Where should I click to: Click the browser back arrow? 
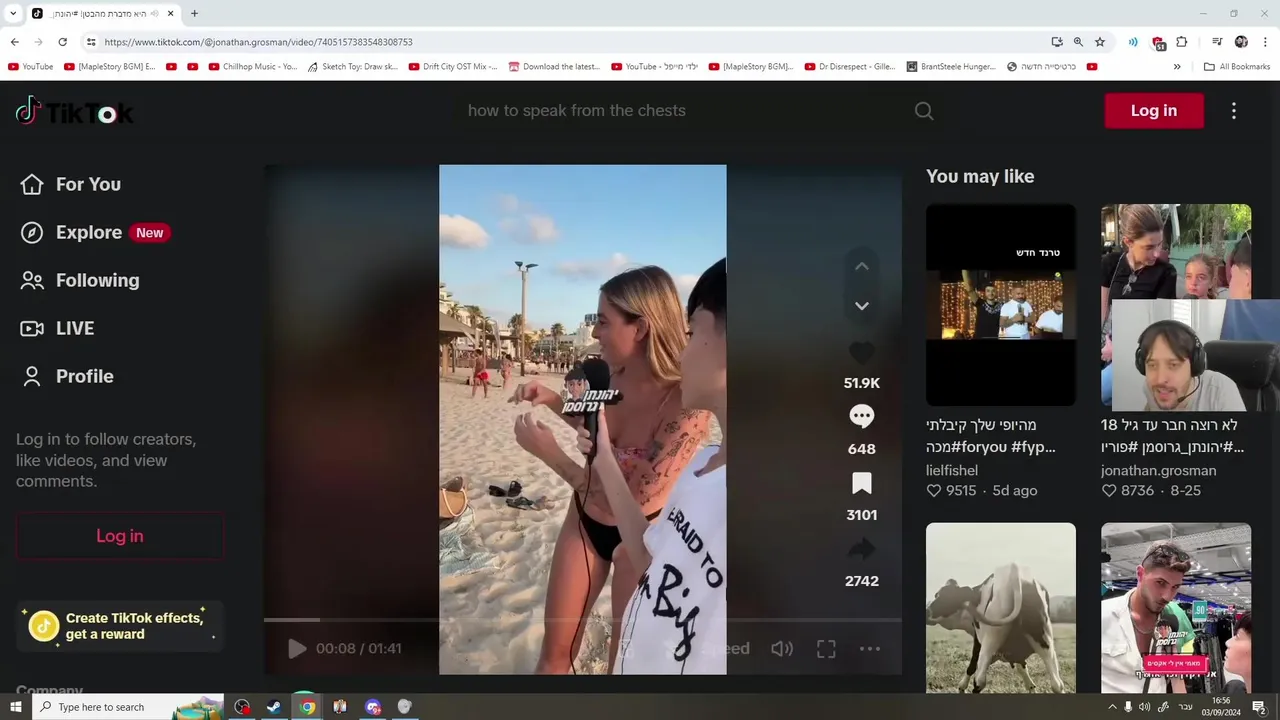click(14, 42)
